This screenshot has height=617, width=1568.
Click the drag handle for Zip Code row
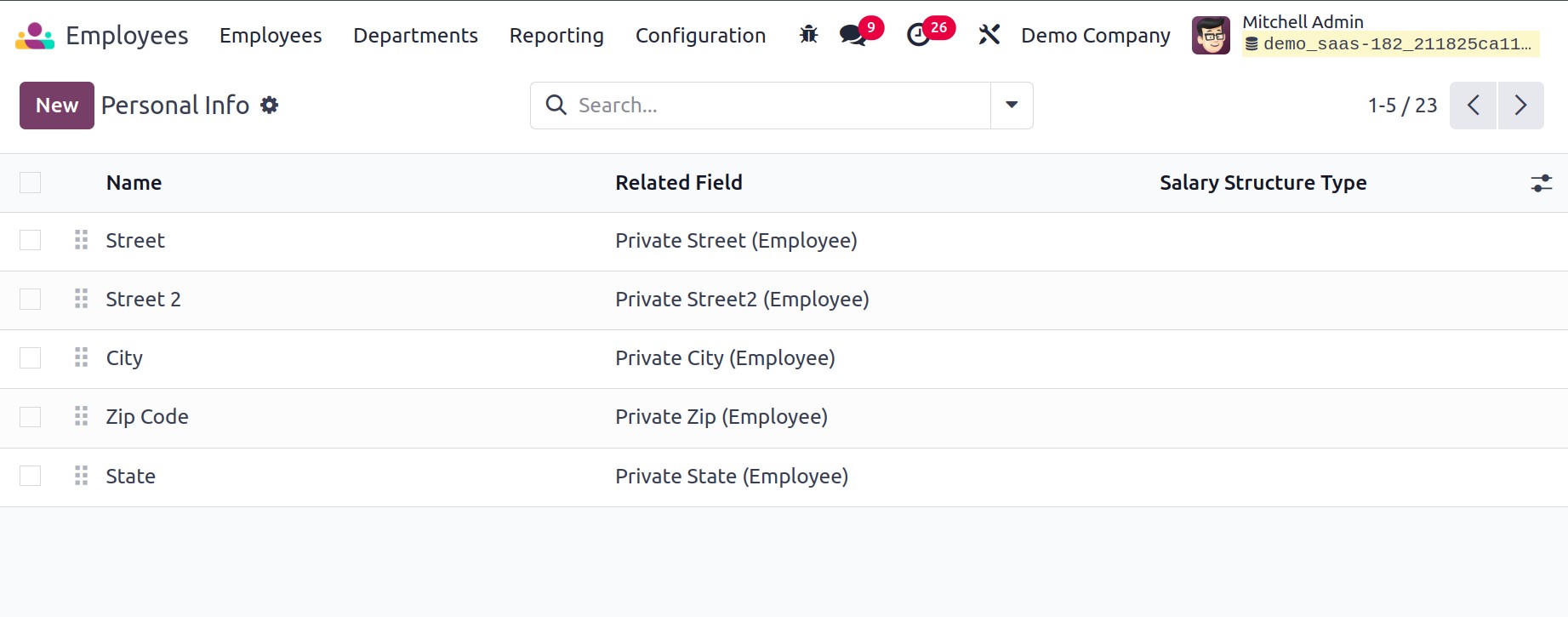tap(82, 417)
